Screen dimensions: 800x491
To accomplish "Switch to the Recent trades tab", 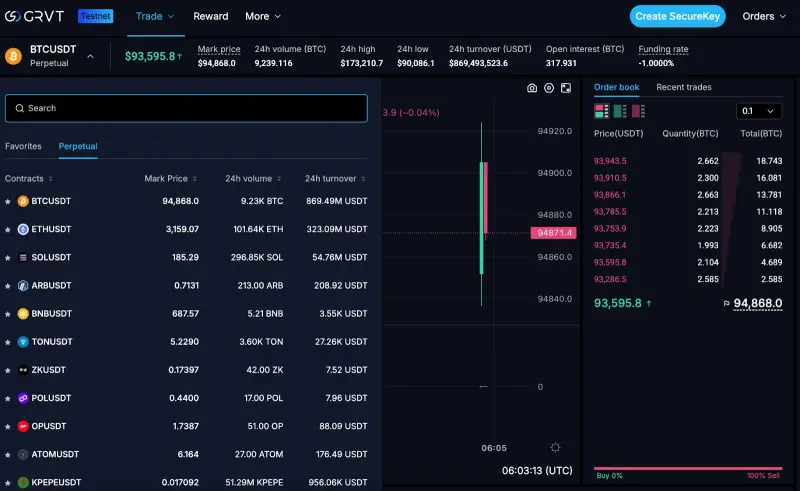I will click(684, 87).
